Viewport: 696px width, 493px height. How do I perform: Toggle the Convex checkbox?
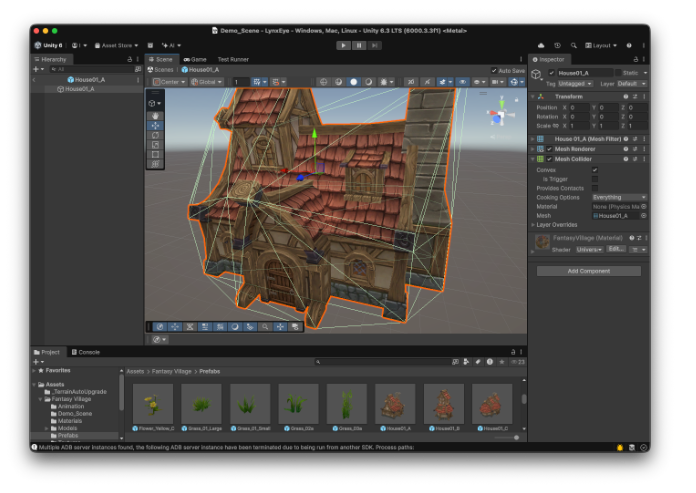pos(595,170)
